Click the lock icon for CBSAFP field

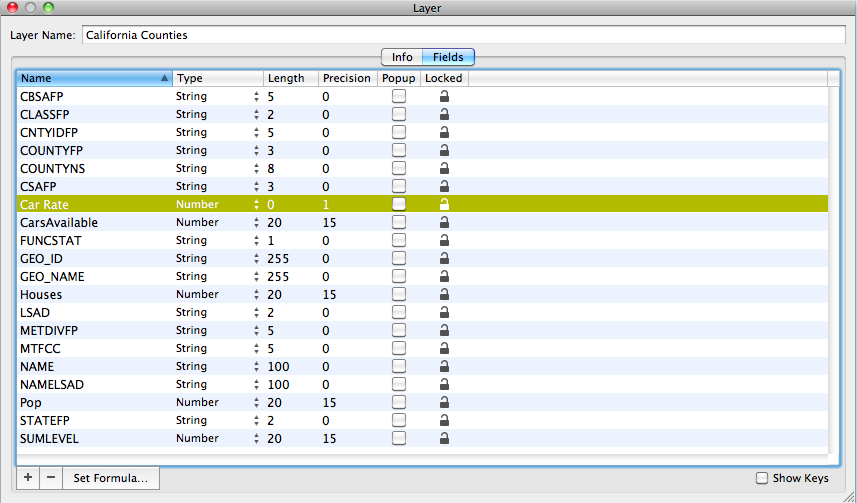(444, 97)
